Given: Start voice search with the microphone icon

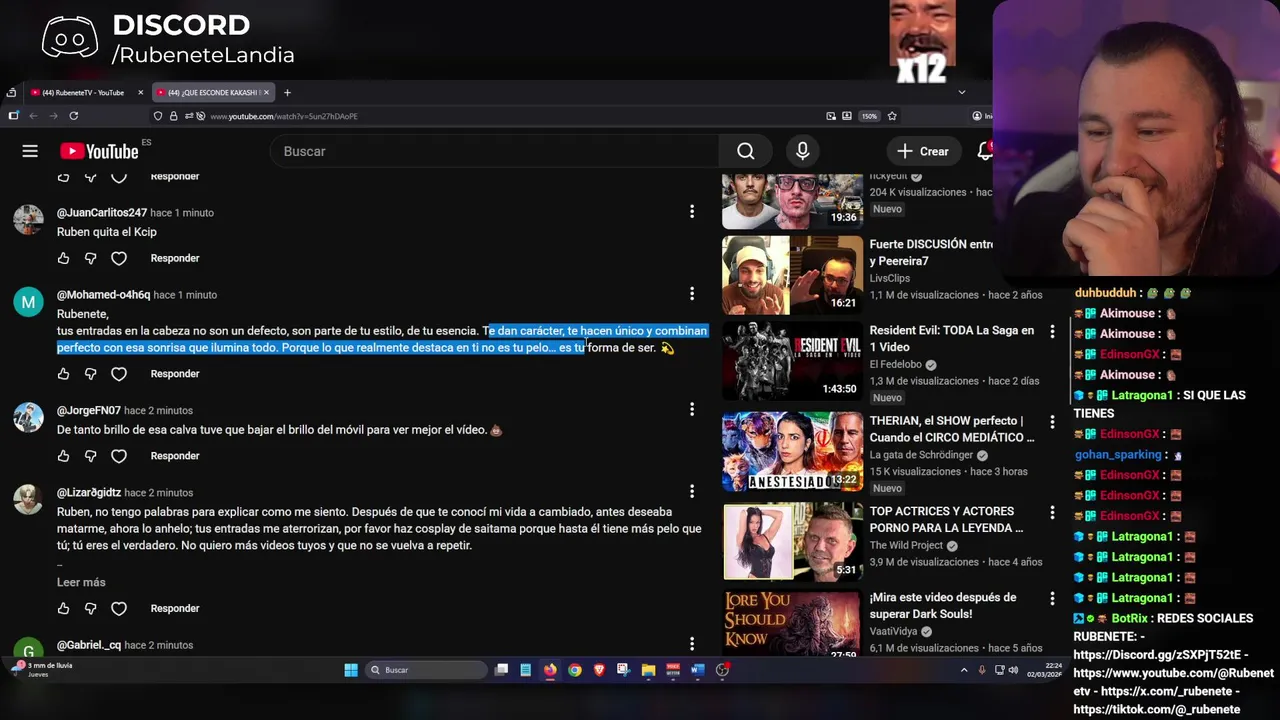Looking at the screenshot, I should pos(802,151).
